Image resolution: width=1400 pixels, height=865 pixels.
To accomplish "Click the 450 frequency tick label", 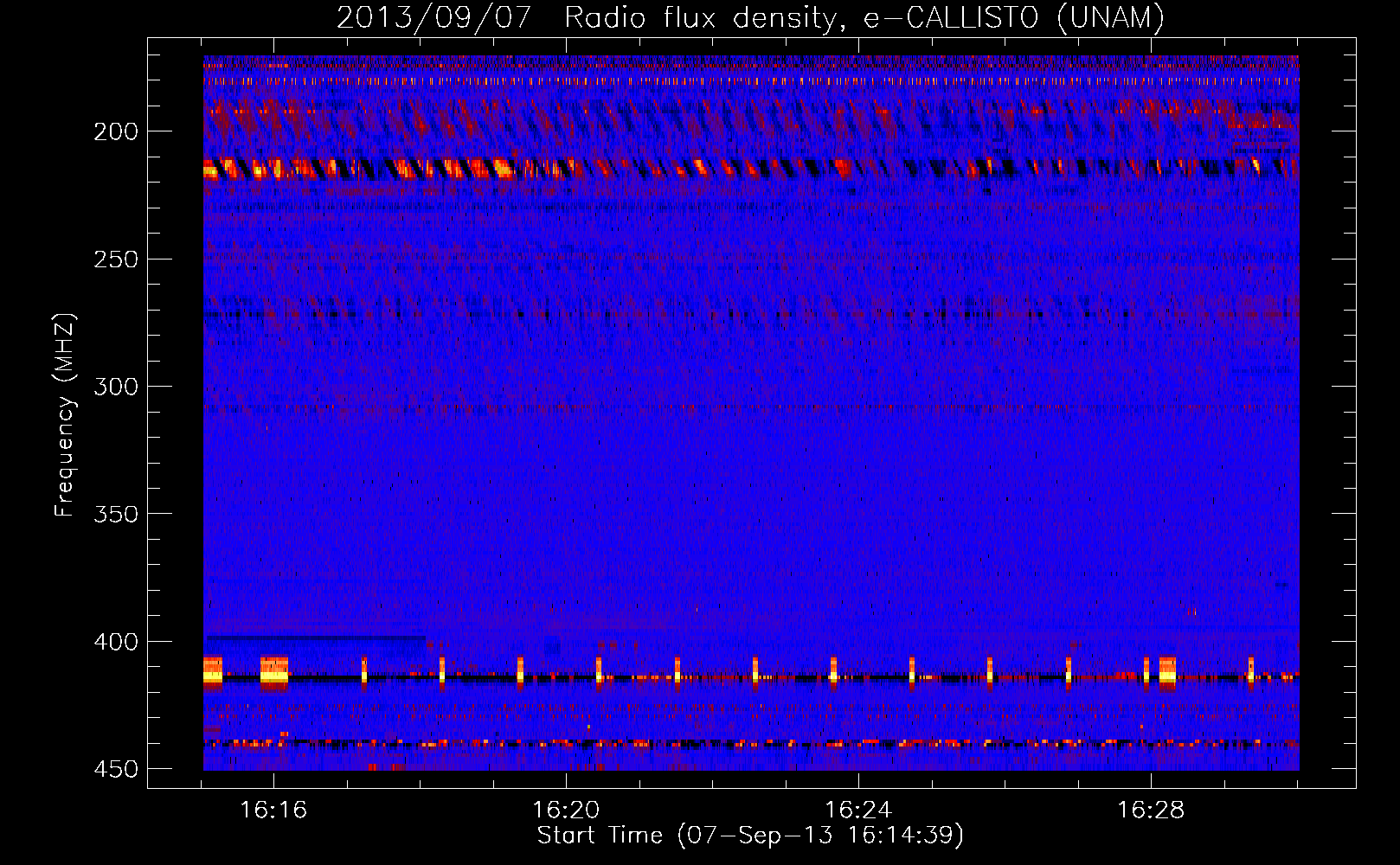I will click(x=116, y=769).
